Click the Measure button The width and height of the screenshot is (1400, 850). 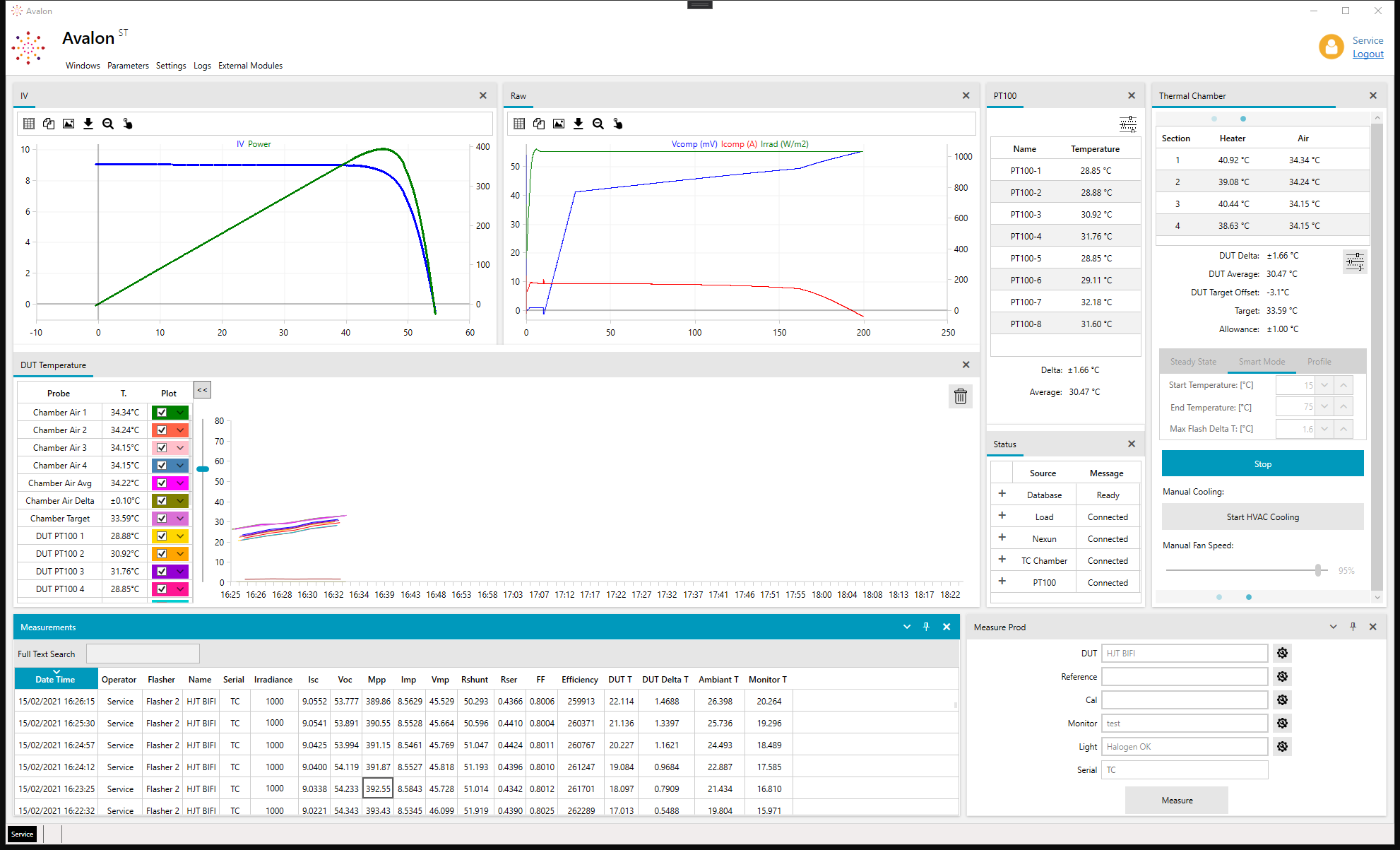point(1177,801)
